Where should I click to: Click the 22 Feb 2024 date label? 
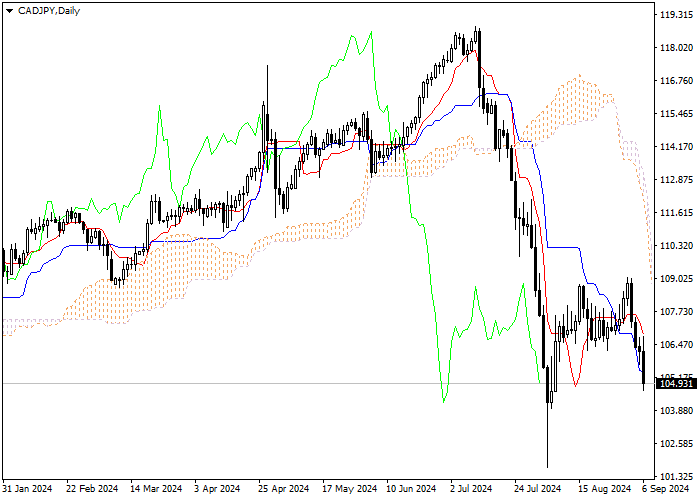click(92, 489)
